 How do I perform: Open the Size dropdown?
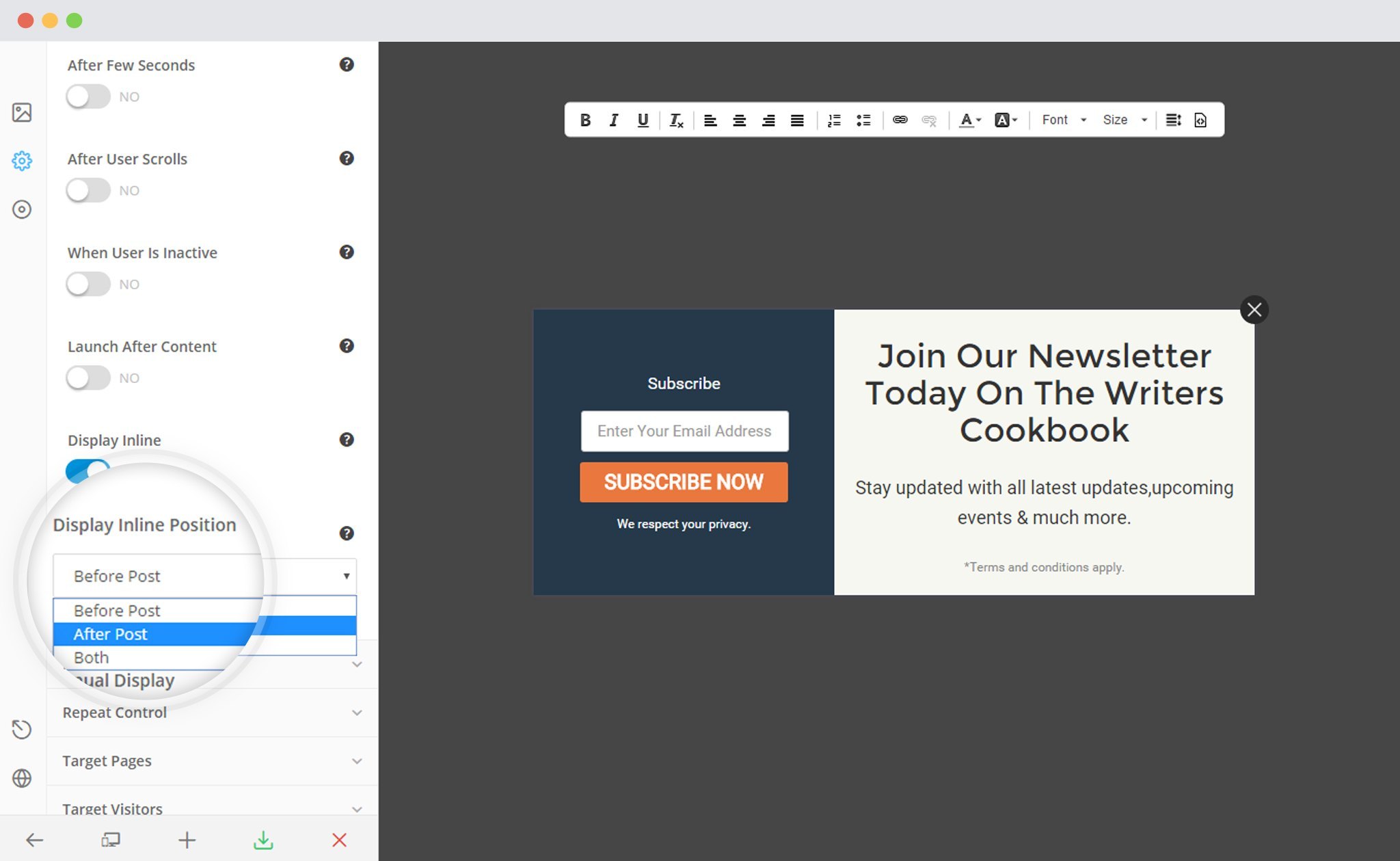pos(1125,120)
